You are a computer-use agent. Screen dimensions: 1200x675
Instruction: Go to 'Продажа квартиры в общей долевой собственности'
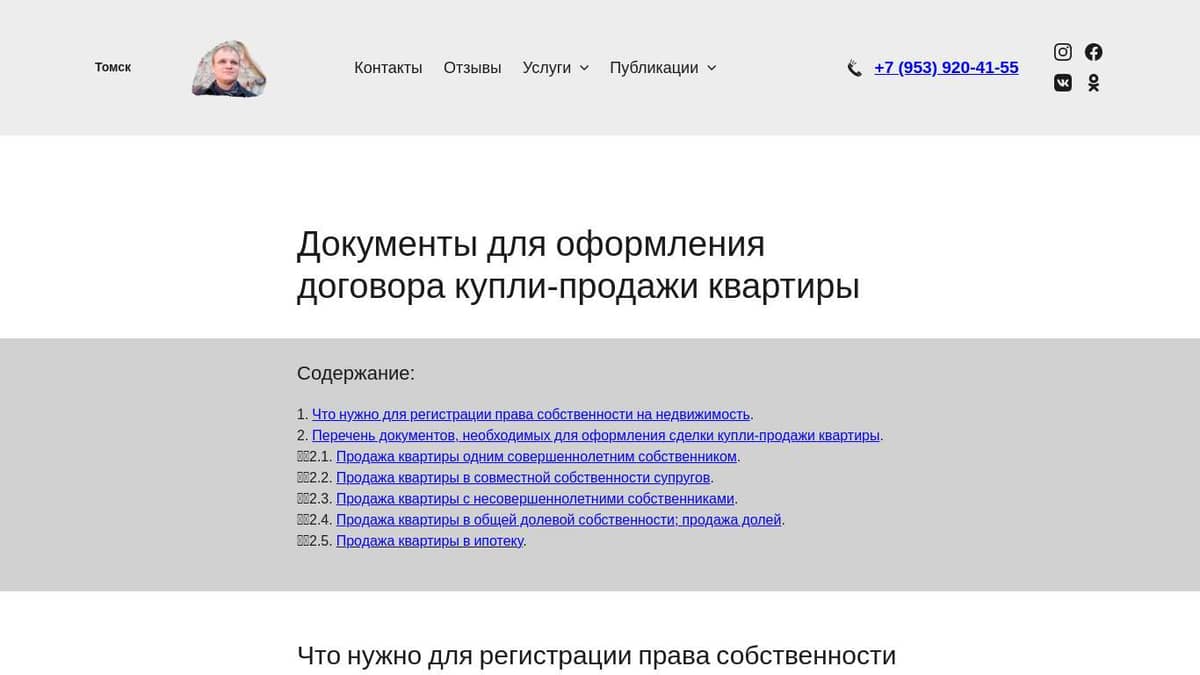[x=559, y=520]
